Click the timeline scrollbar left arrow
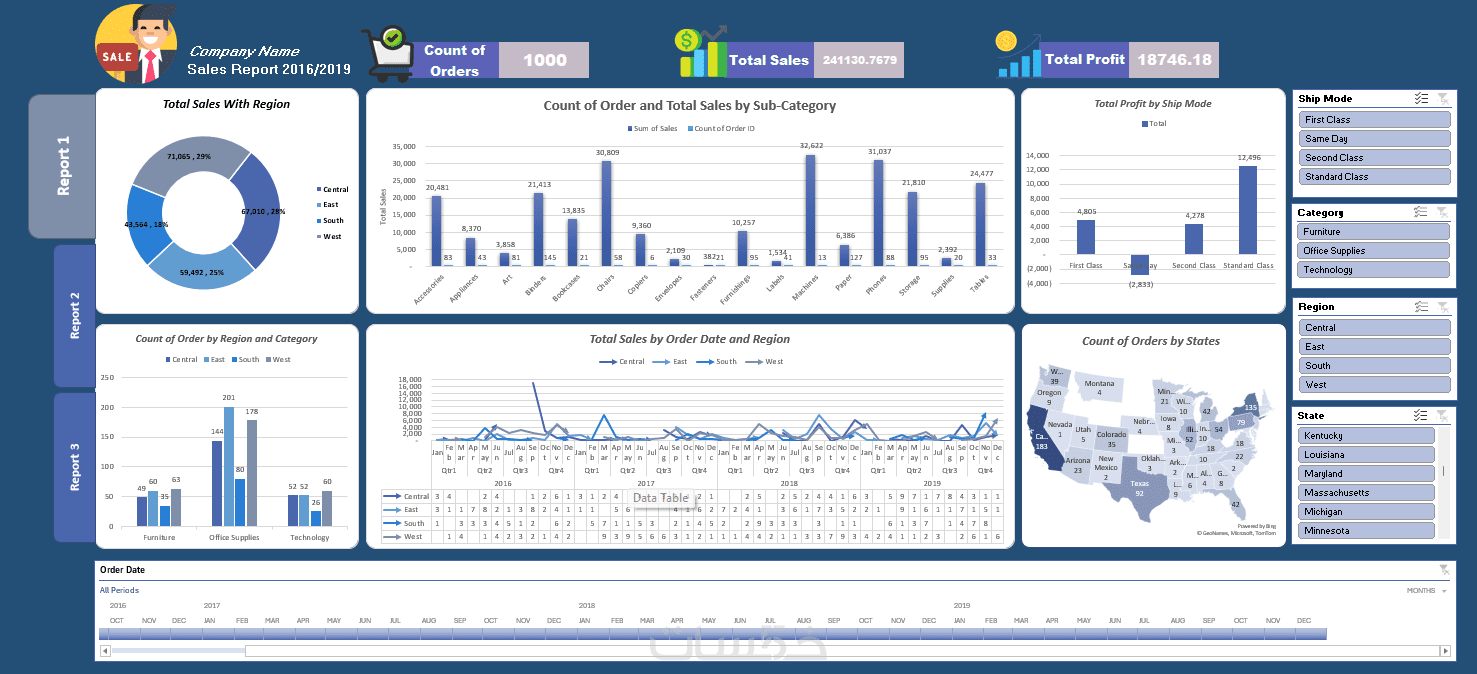This screenshot has height=674, width=1477. [x=105, y=651]
